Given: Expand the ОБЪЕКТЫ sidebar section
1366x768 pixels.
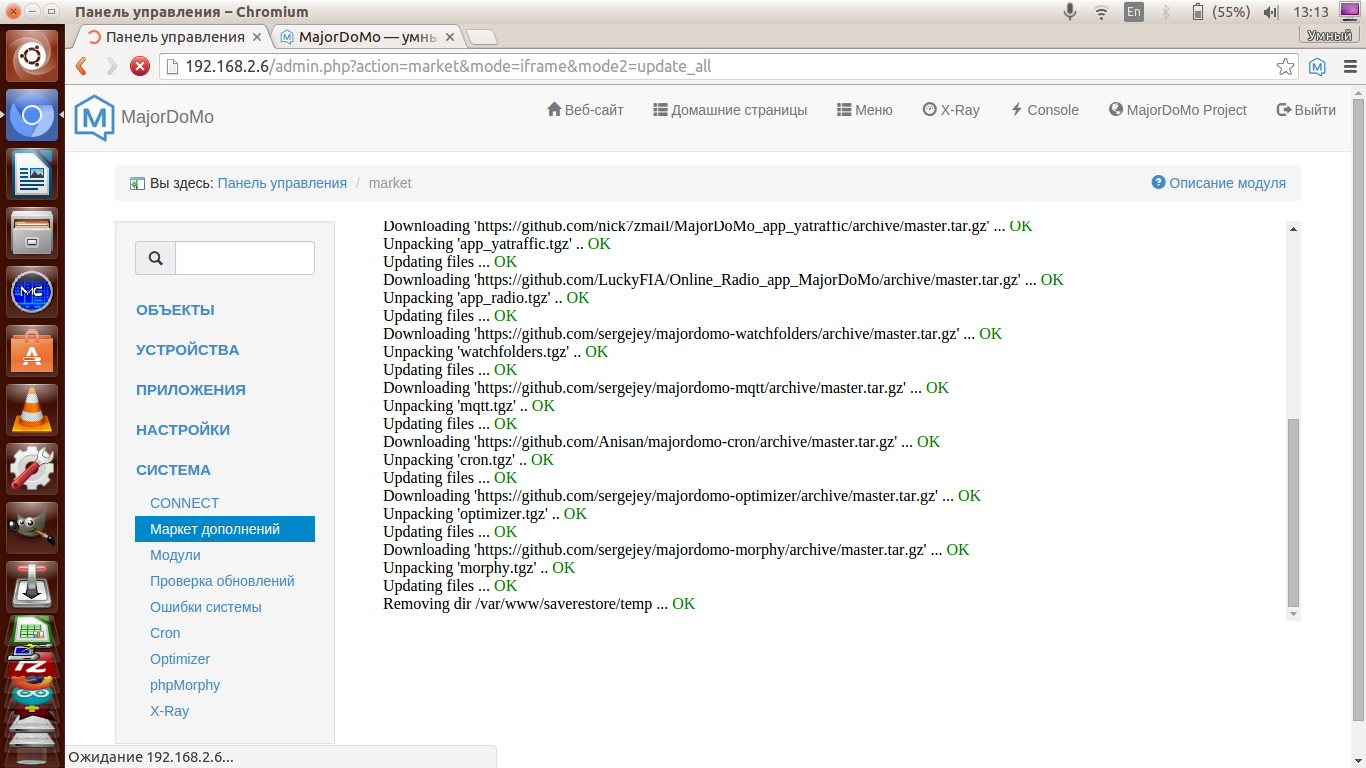Looking at the screenshot, I should pos(175,310).
